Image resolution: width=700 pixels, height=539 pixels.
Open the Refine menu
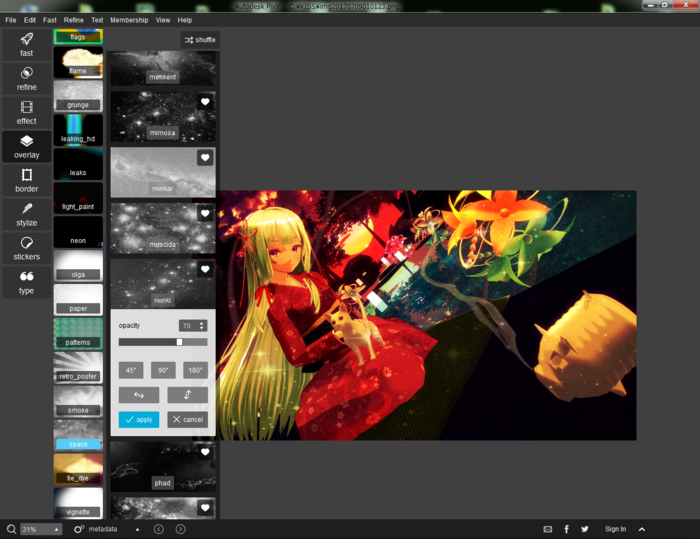[x=74, y=20]
